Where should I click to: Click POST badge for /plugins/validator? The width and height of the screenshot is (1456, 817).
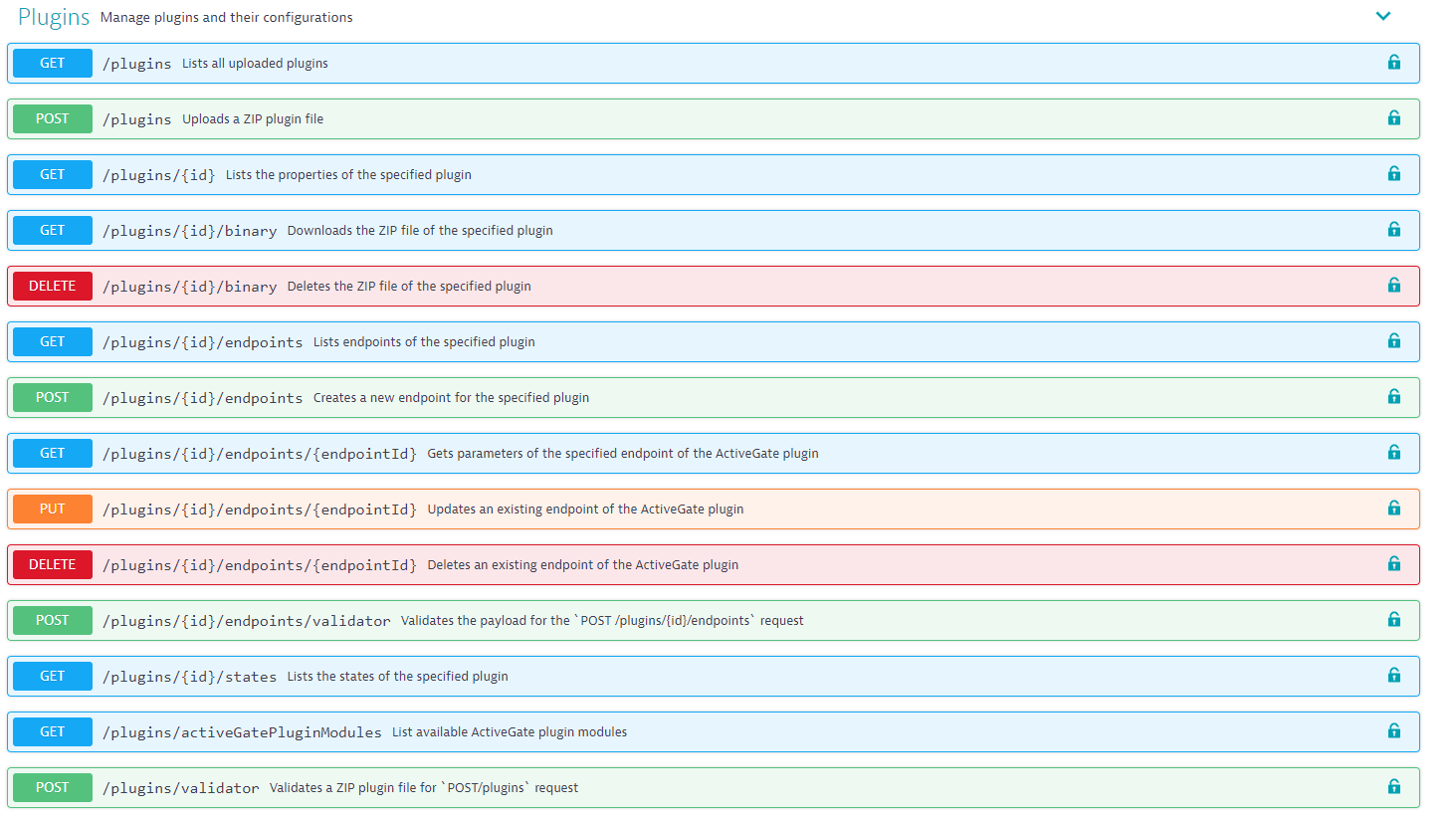[53, 787]
